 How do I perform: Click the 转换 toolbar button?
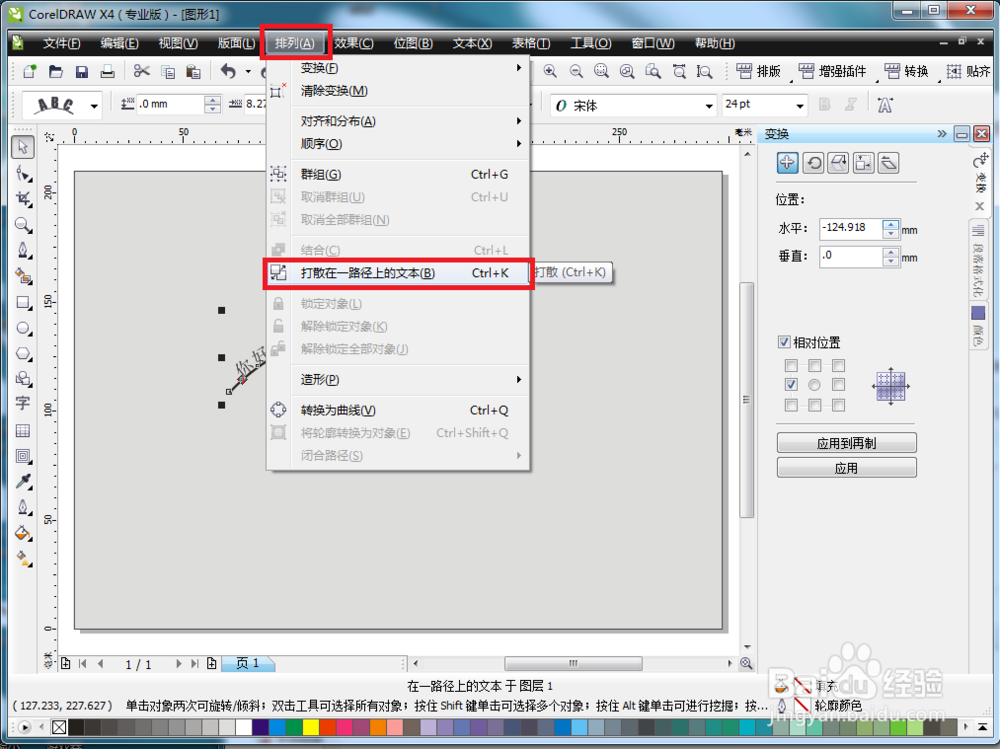[x=906, y=71]
